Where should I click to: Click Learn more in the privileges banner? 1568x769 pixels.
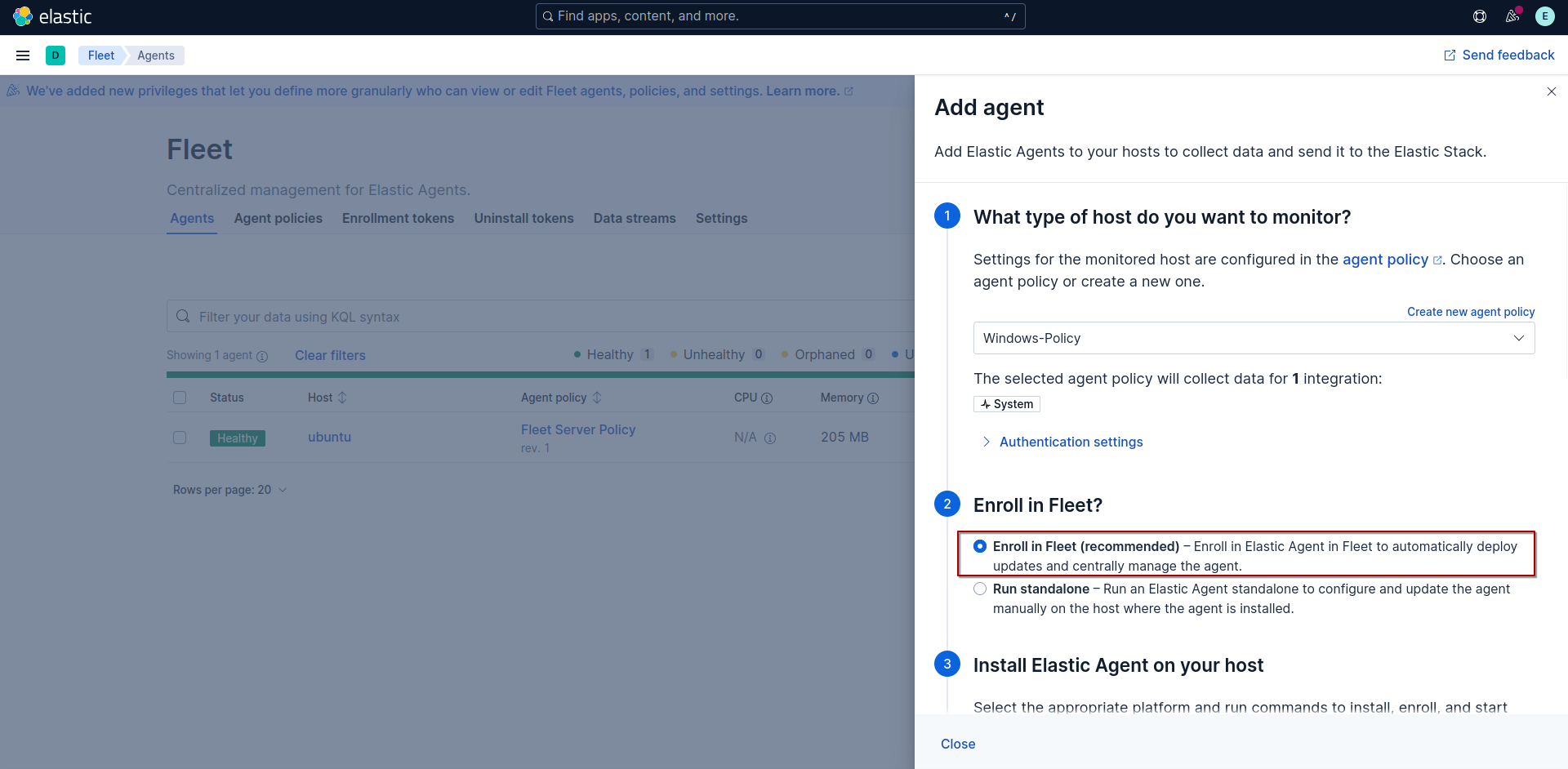click(x=803, y=91)
